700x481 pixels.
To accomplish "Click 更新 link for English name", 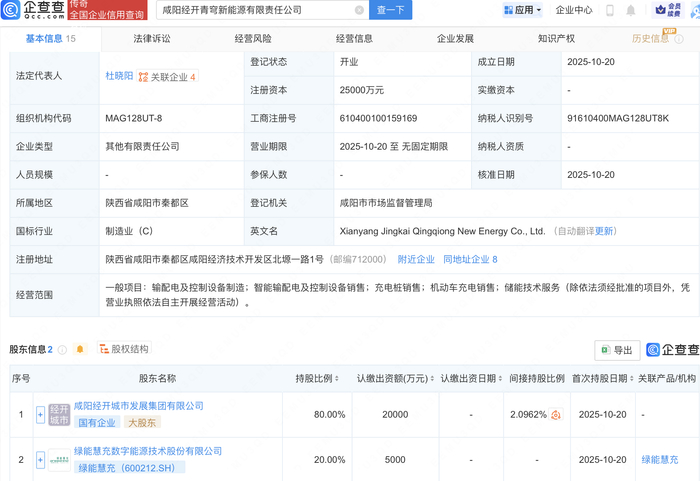I will (604, 231).
